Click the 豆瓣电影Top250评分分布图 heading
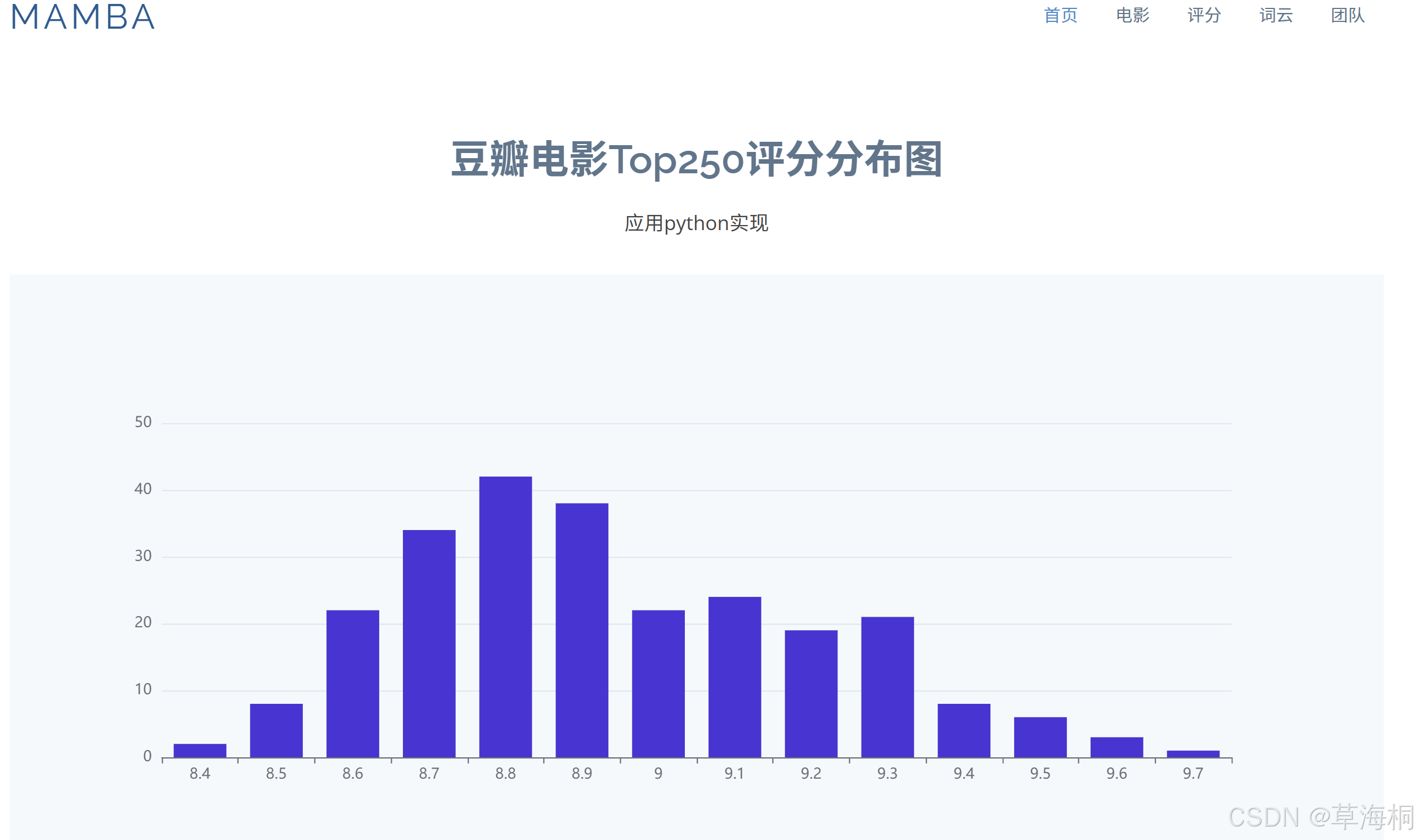Image resolution: width=1417 pixels, height=840 pixels. click(696, 160)
